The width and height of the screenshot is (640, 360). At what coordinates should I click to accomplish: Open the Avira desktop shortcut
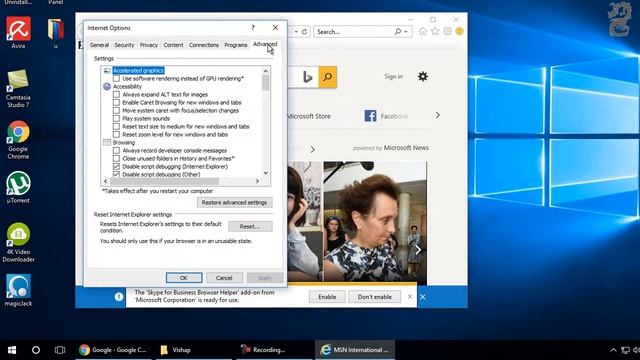(x=18, y=32)
